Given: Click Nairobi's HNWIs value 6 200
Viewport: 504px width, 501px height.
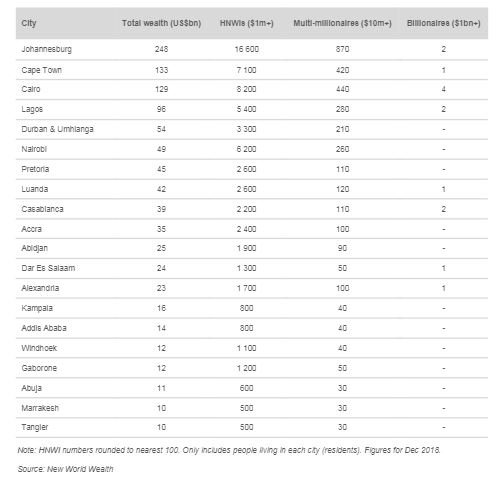Looking at the screenshot, I should (x=246, y=149).
